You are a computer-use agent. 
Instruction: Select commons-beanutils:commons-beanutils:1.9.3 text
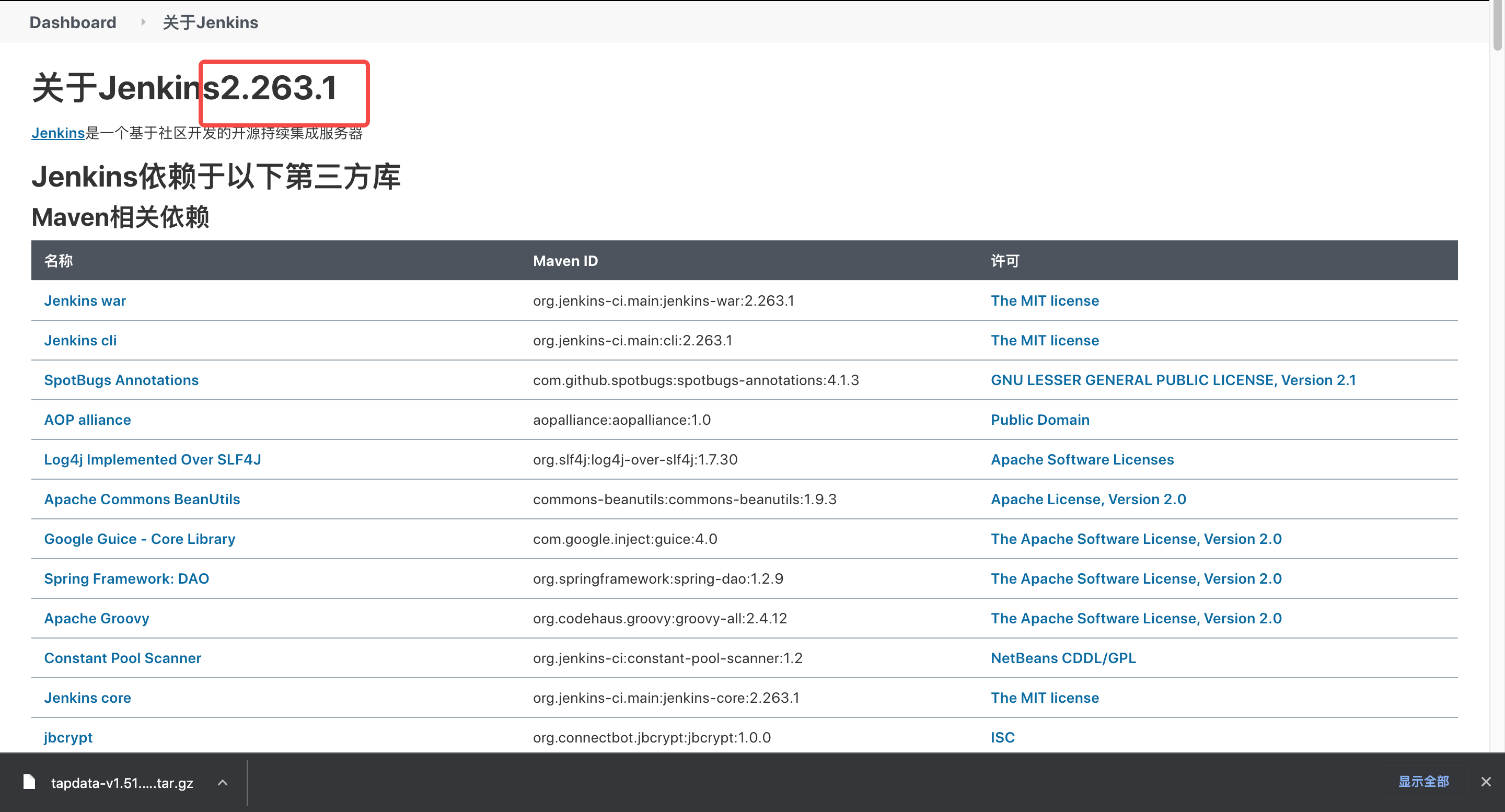point(685,500)
